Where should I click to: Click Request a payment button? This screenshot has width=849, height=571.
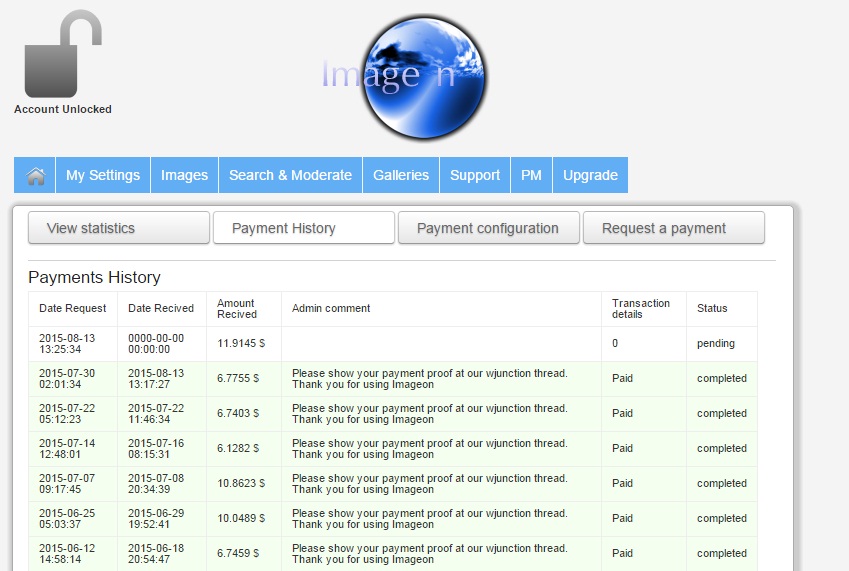(674, 228)
